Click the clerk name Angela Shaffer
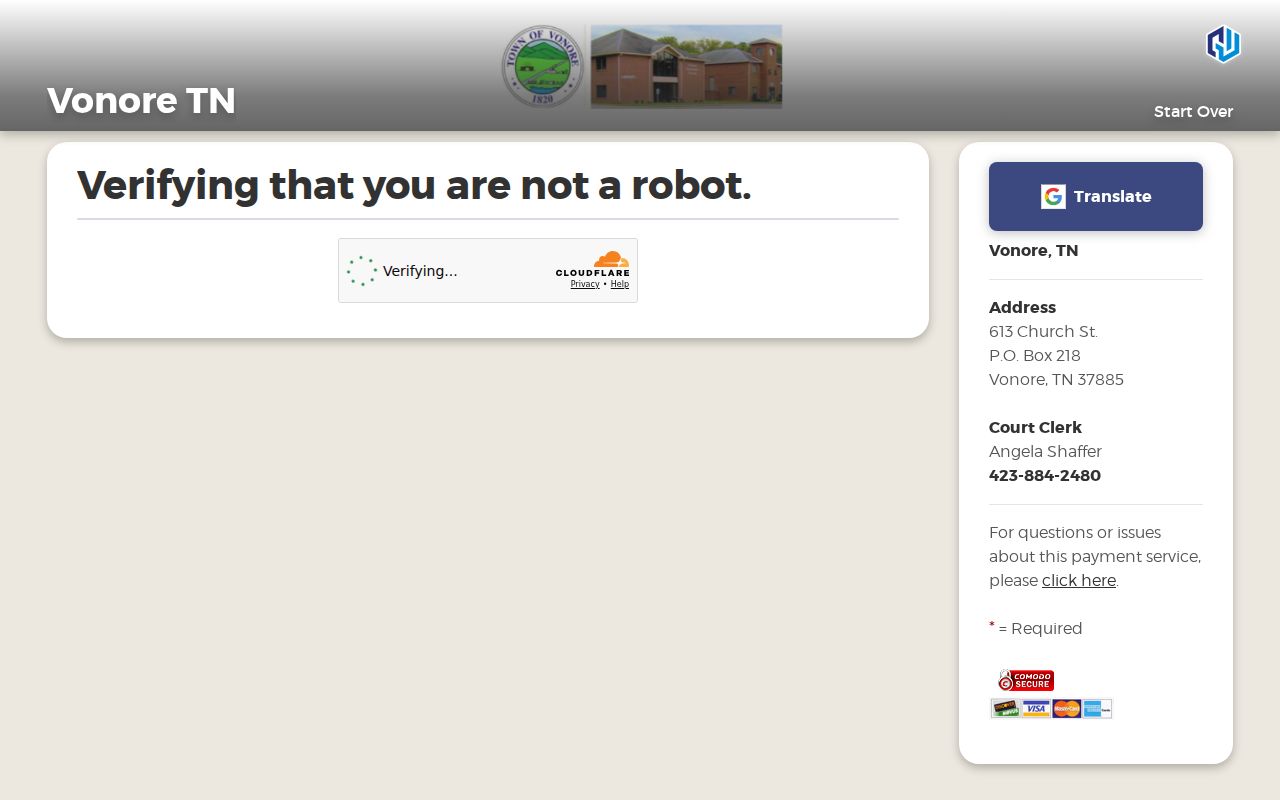Image resolution: width=1280 pixels, height=800 pixels. [x=1045, y=452]
